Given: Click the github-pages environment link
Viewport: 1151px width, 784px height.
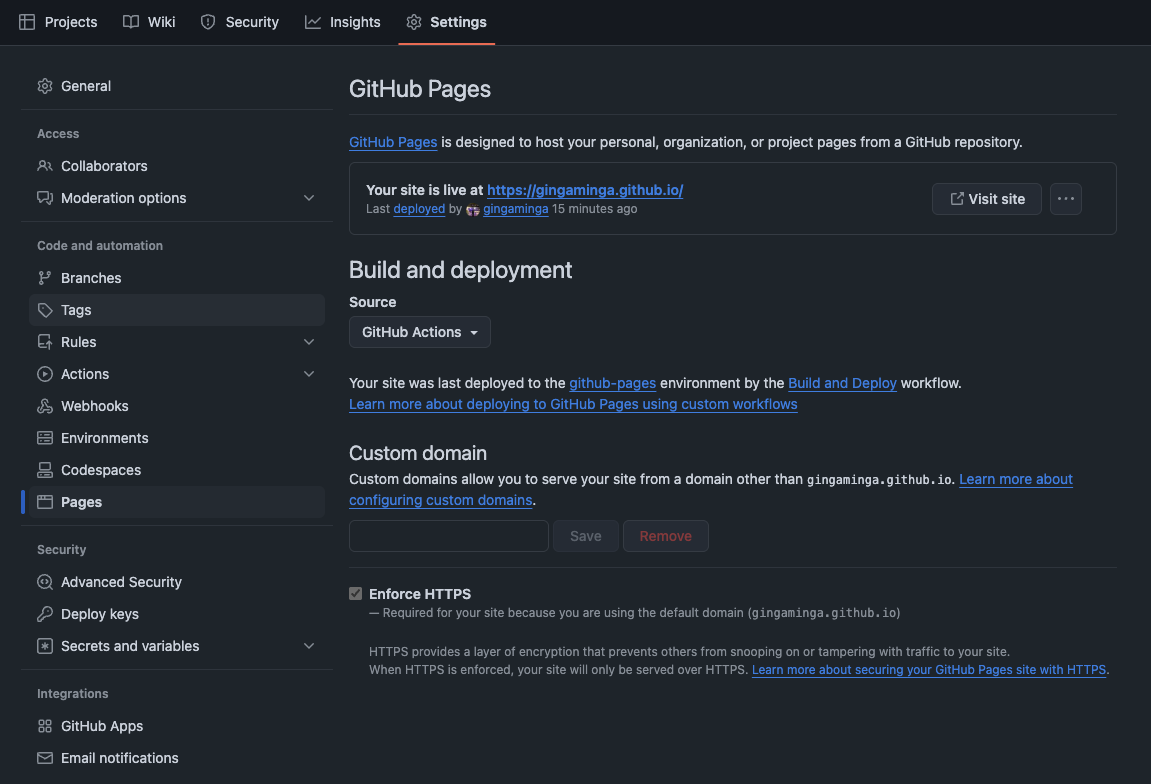Looking at the screenshot, I should [x=612, y=383].
